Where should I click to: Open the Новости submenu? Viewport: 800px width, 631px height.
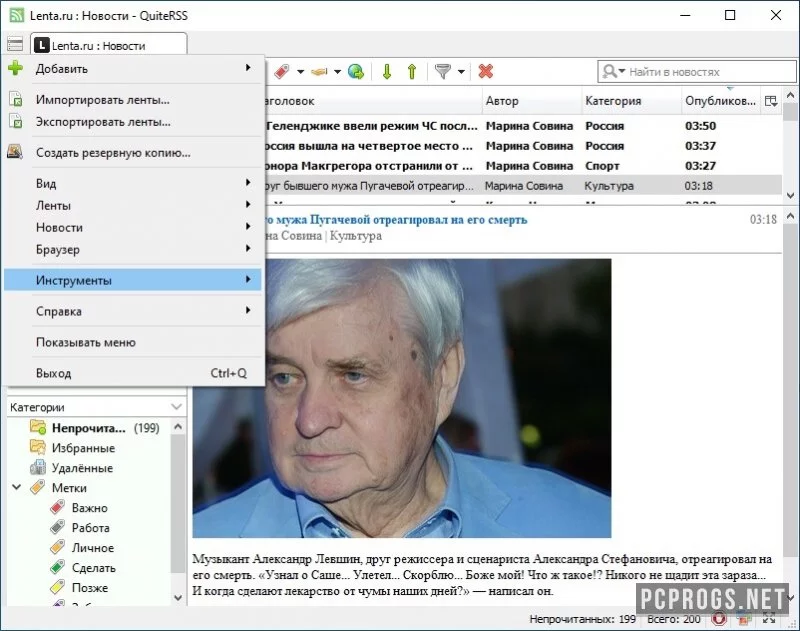tap(133, 227)
